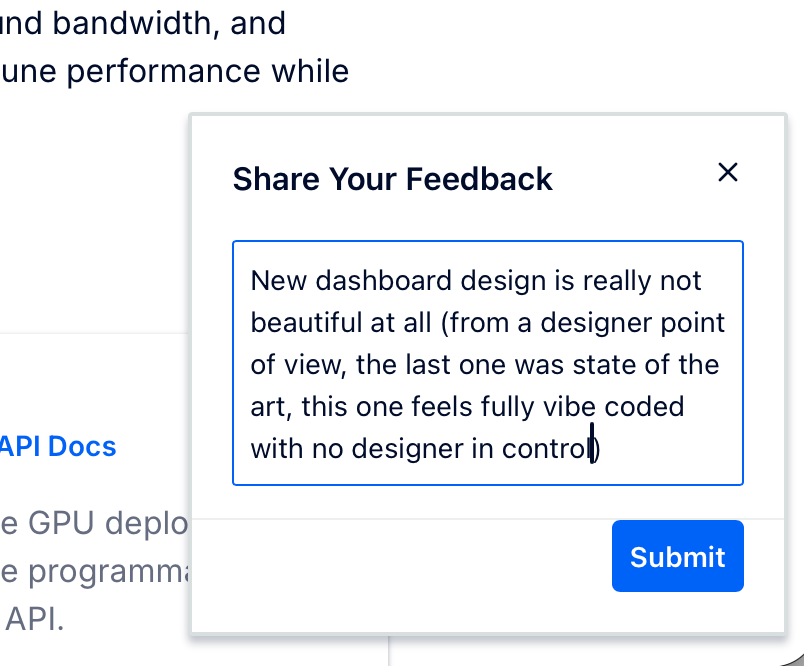Viewport: 804px width, 666px height.
Task: Focus the feedback message text area
Action: tap(488, 363)
